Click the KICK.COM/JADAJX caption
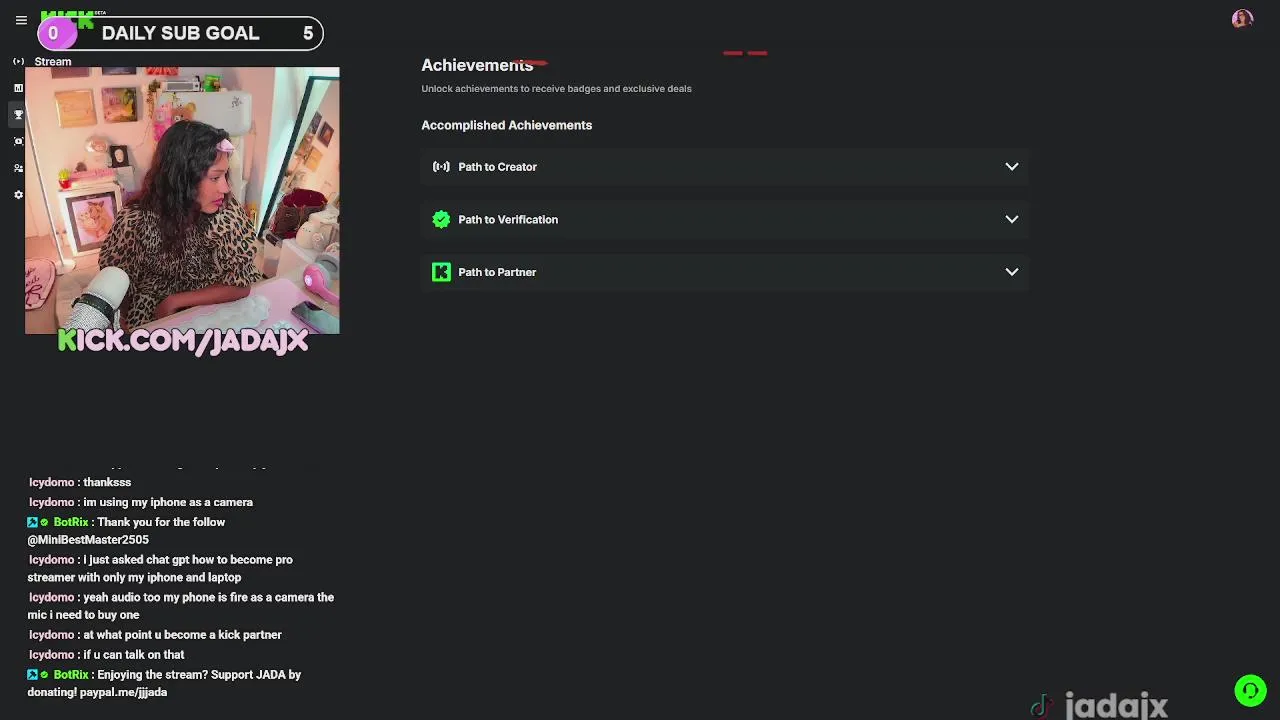1280x720 pixels. 182,340
